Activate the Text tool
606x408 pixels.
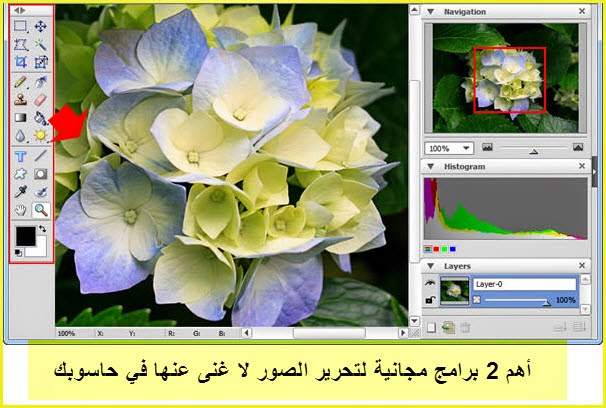pos(20,156)
